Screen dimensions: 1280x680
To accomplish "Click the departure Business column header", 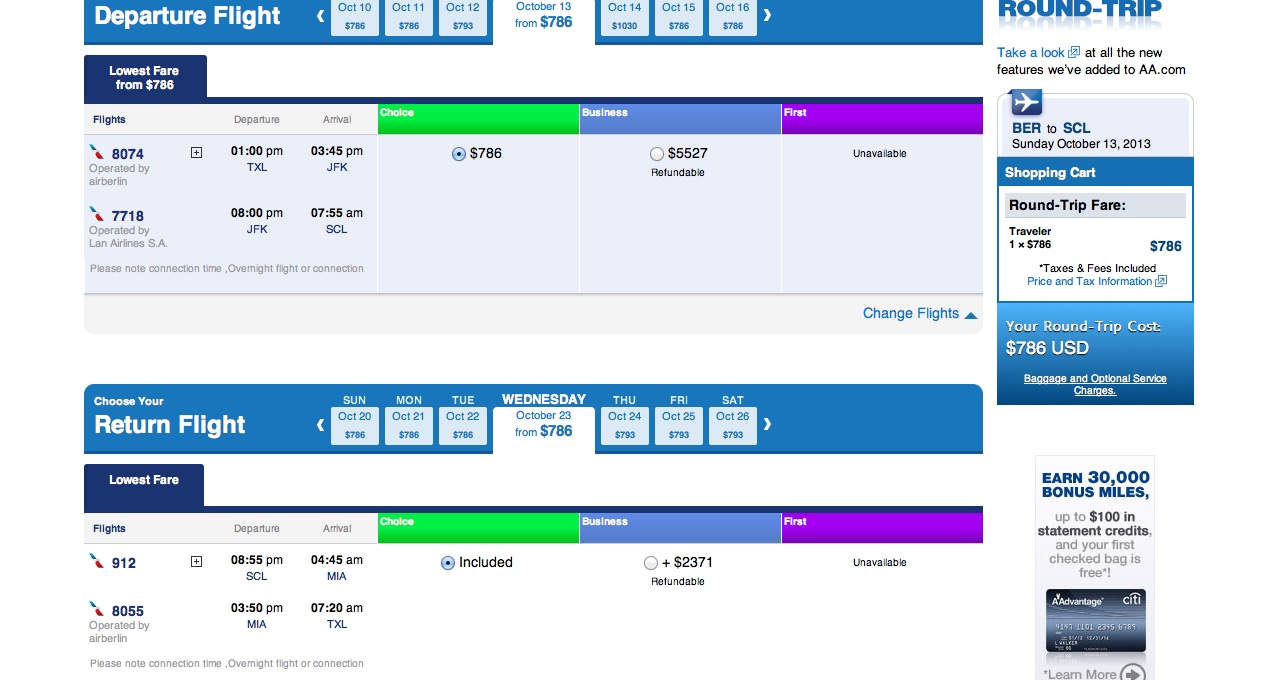I will pos(680,119).
